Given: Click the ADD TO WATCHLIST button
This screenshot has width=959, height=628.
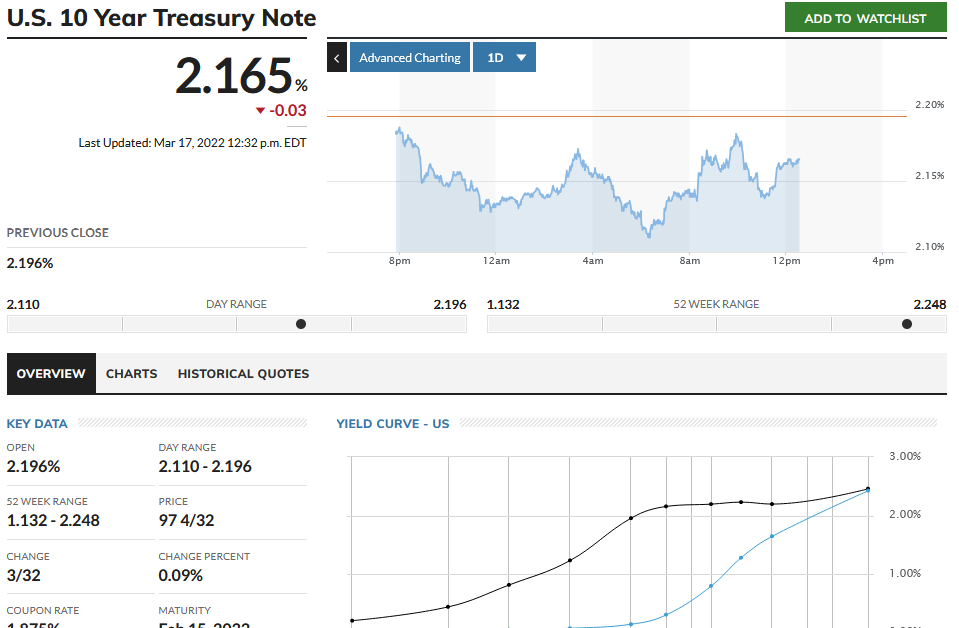Looking at the screenshot, I should [865, 18].
